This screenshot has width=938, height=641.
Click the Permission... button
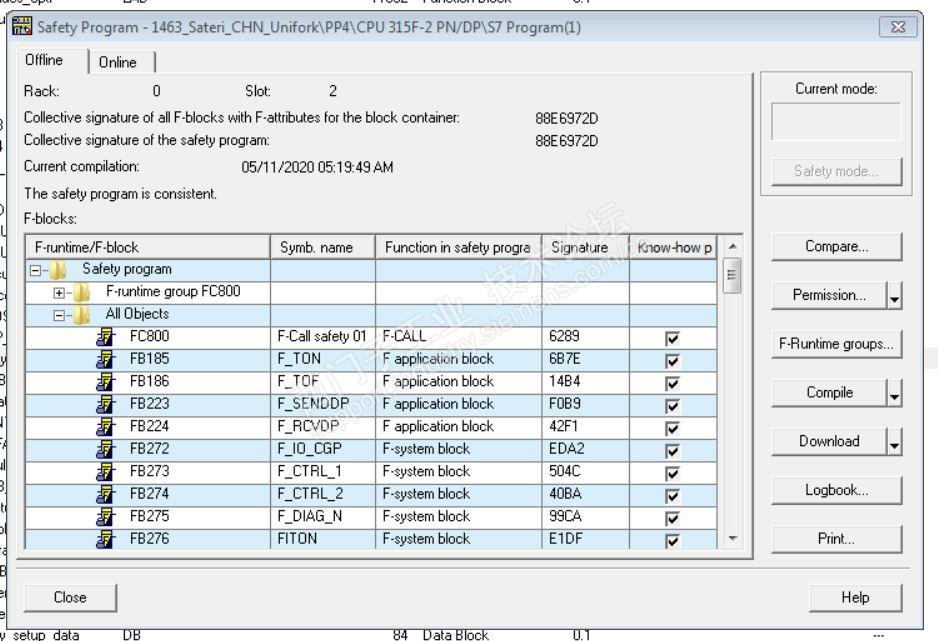829,295
